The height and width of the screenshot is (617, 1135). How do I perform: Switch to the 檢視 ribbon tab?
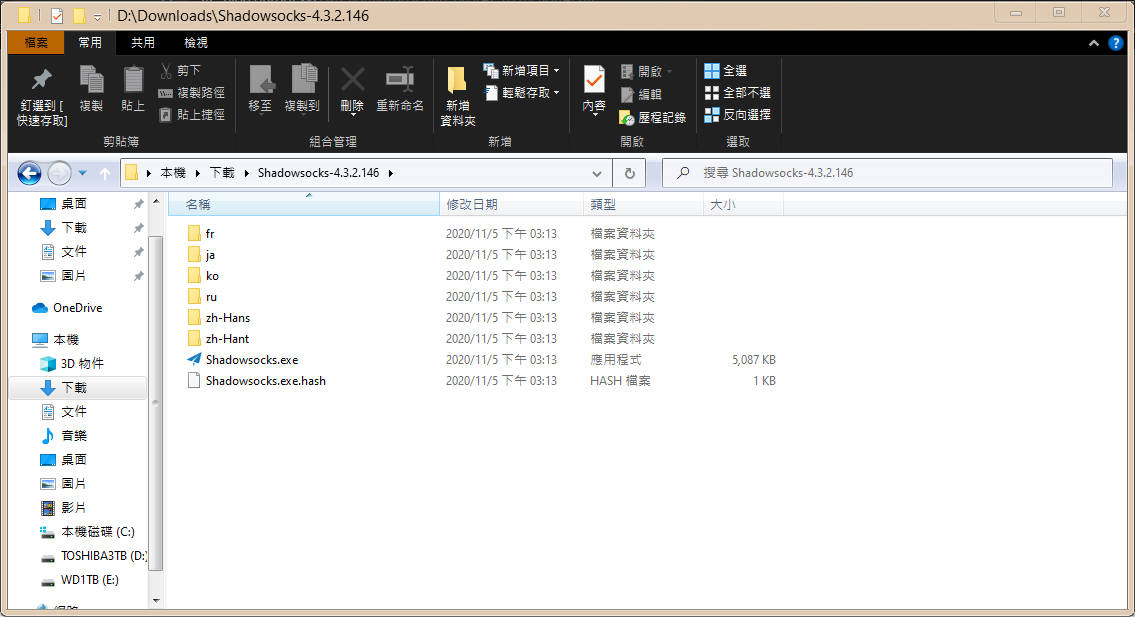coord(195,42)
